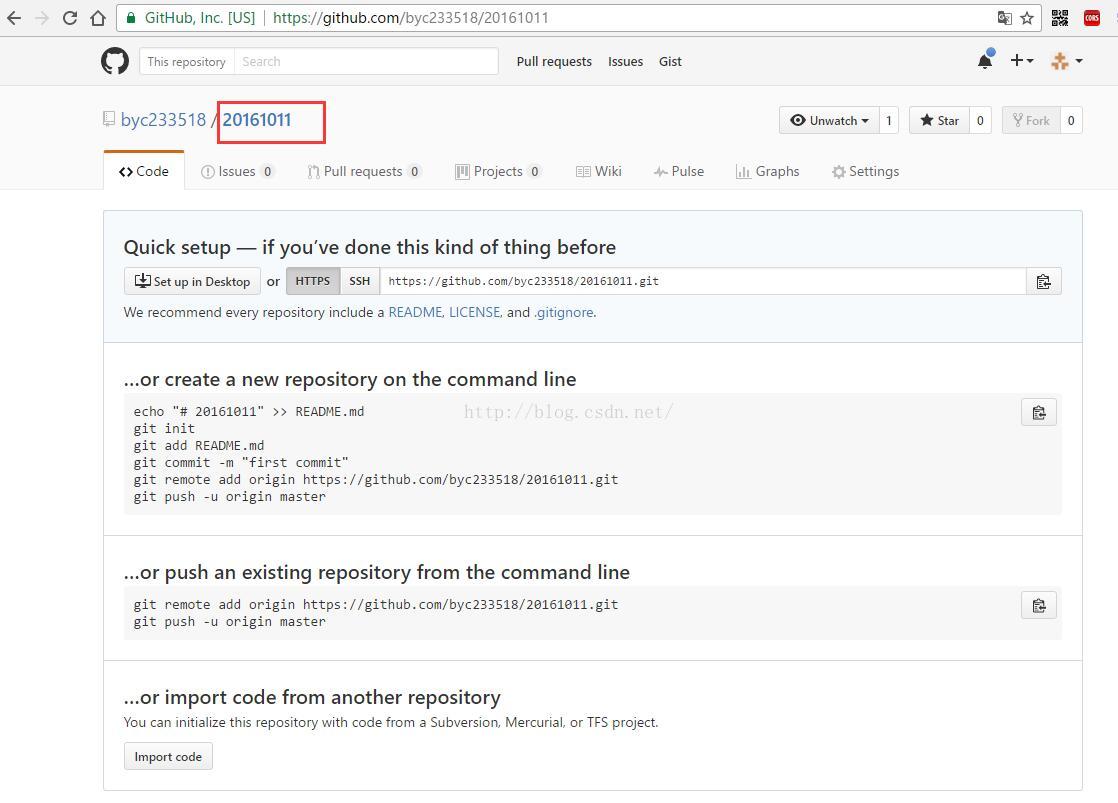The width and height of the screenshot is (1118, 803).
Task: Click the red CORS extension icon
Action: tap(1092, 18)
